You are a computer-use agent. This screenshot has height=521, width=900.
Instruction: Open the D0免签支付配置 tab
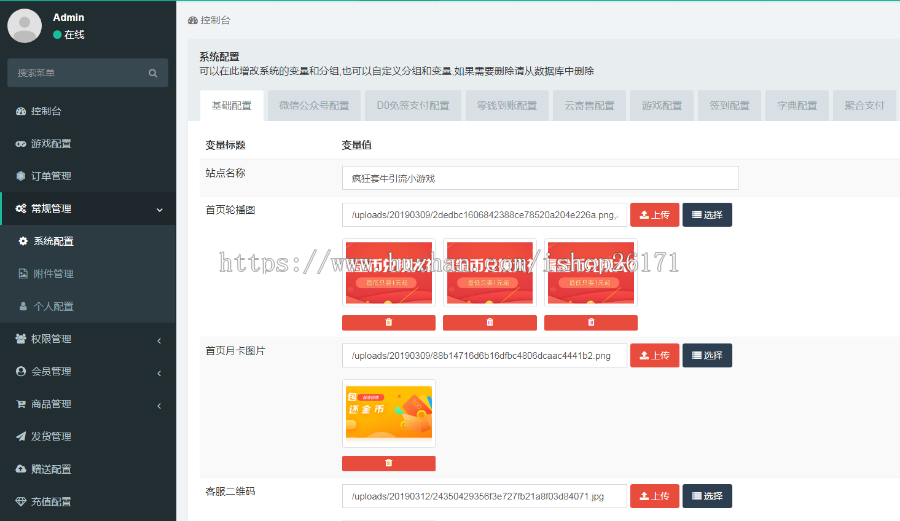[x=413, y=106]
